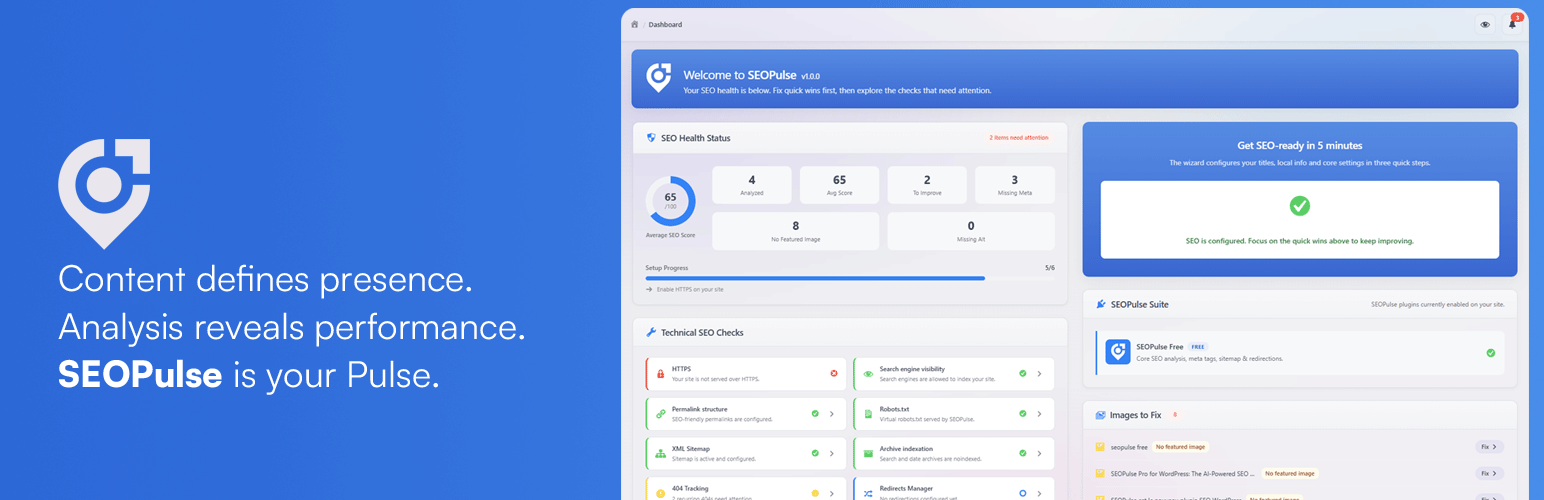This screenshot has width=1544, height=500.
Task: Expand the Archive indexation row chevron
Action: [x=1040, y=453]
